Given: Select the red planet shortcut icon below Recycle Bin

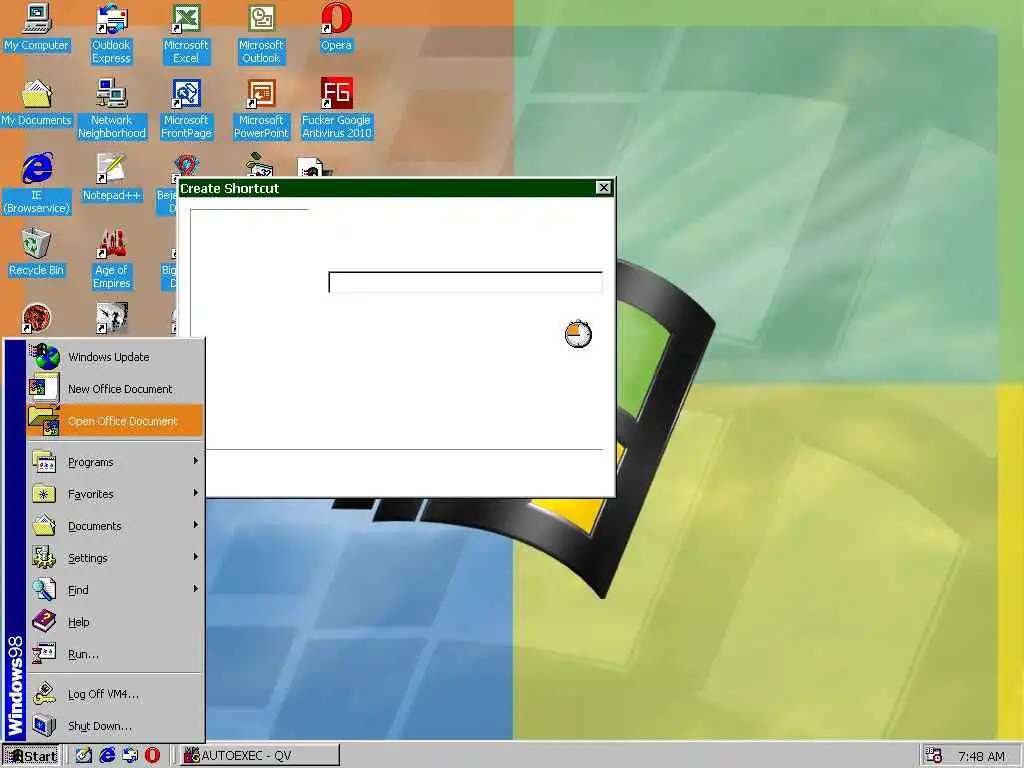Looking at the screenshot, I should (x=37, y=319).
